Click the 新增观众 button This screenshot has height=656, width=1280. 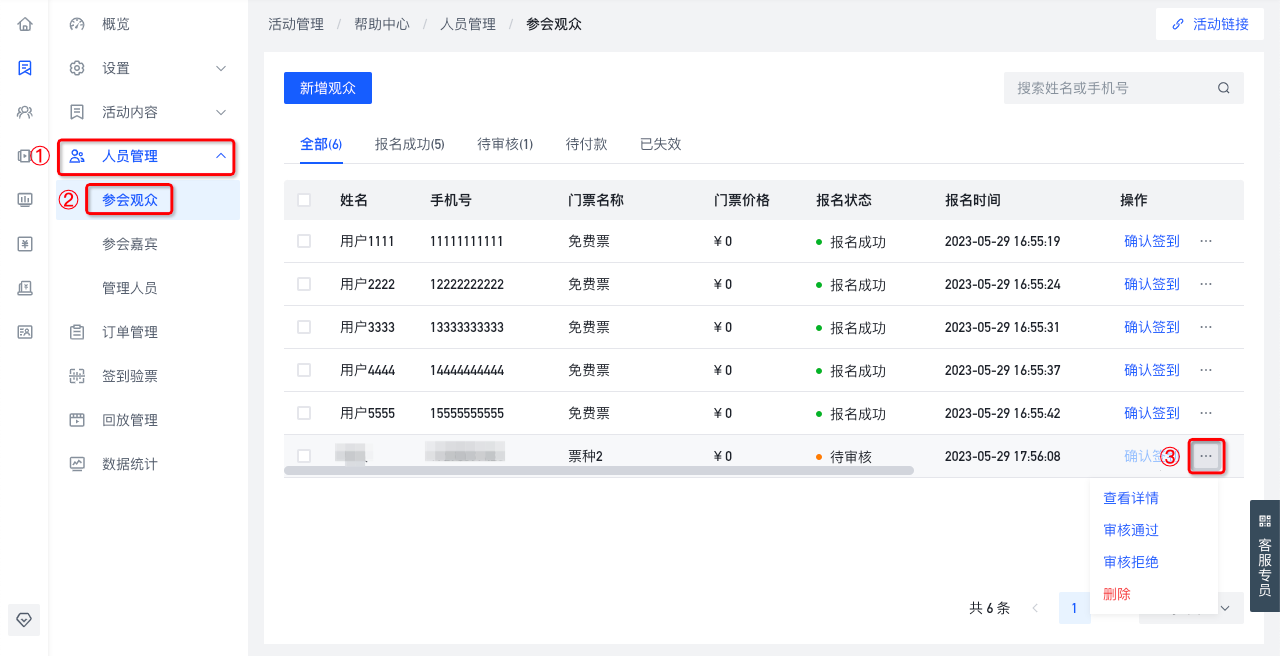coord(328,88)
